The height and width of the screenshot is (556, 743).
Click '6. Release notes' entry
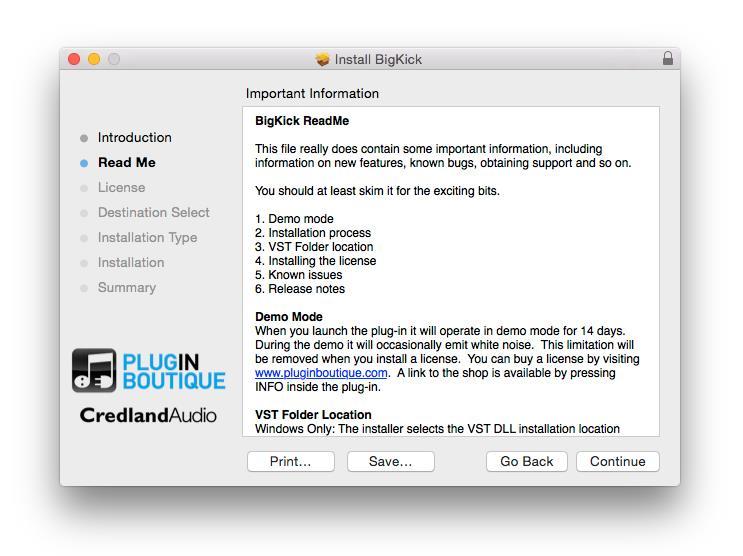300,289
